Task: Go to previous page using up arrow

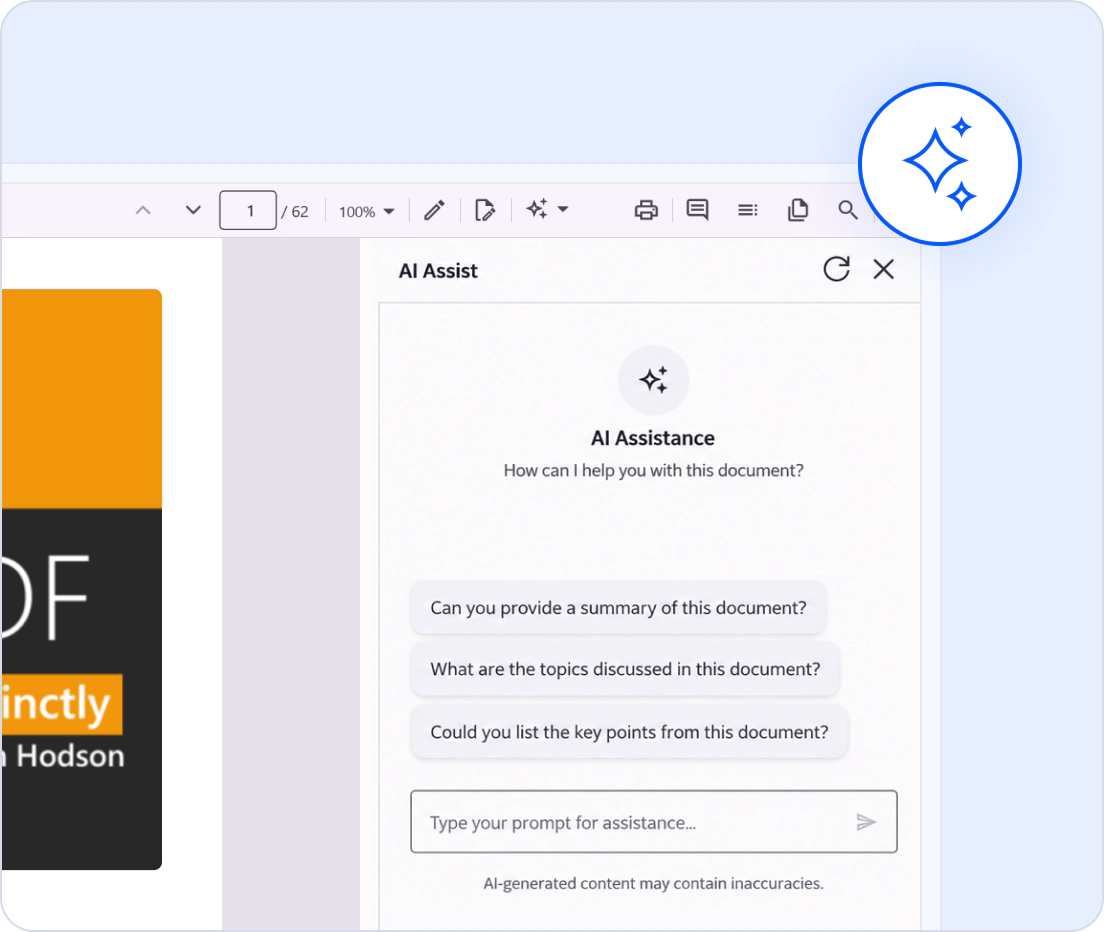Action: 143,210
